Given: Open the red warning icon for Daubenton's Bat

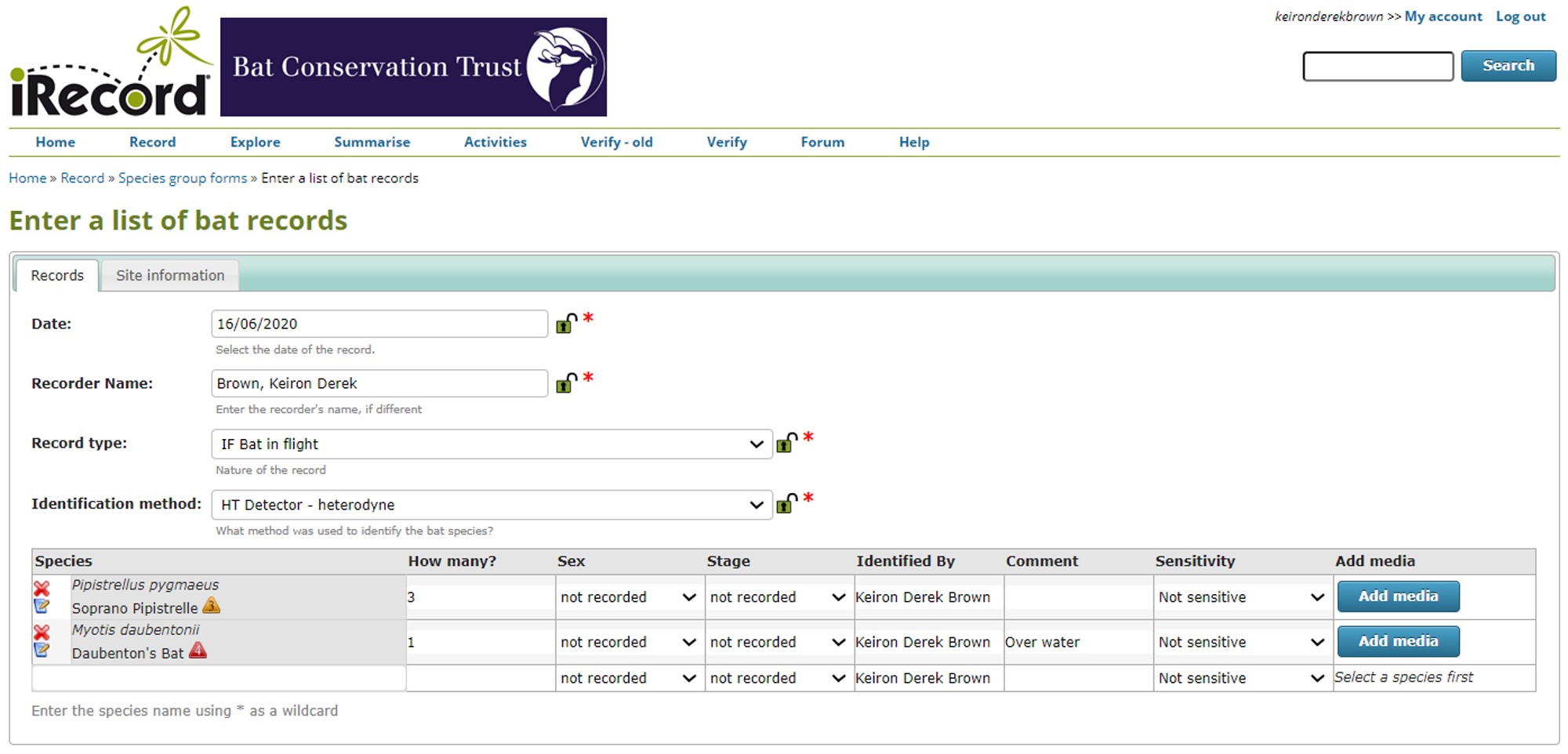Looking at the screenshot, I should coord(198,650).
